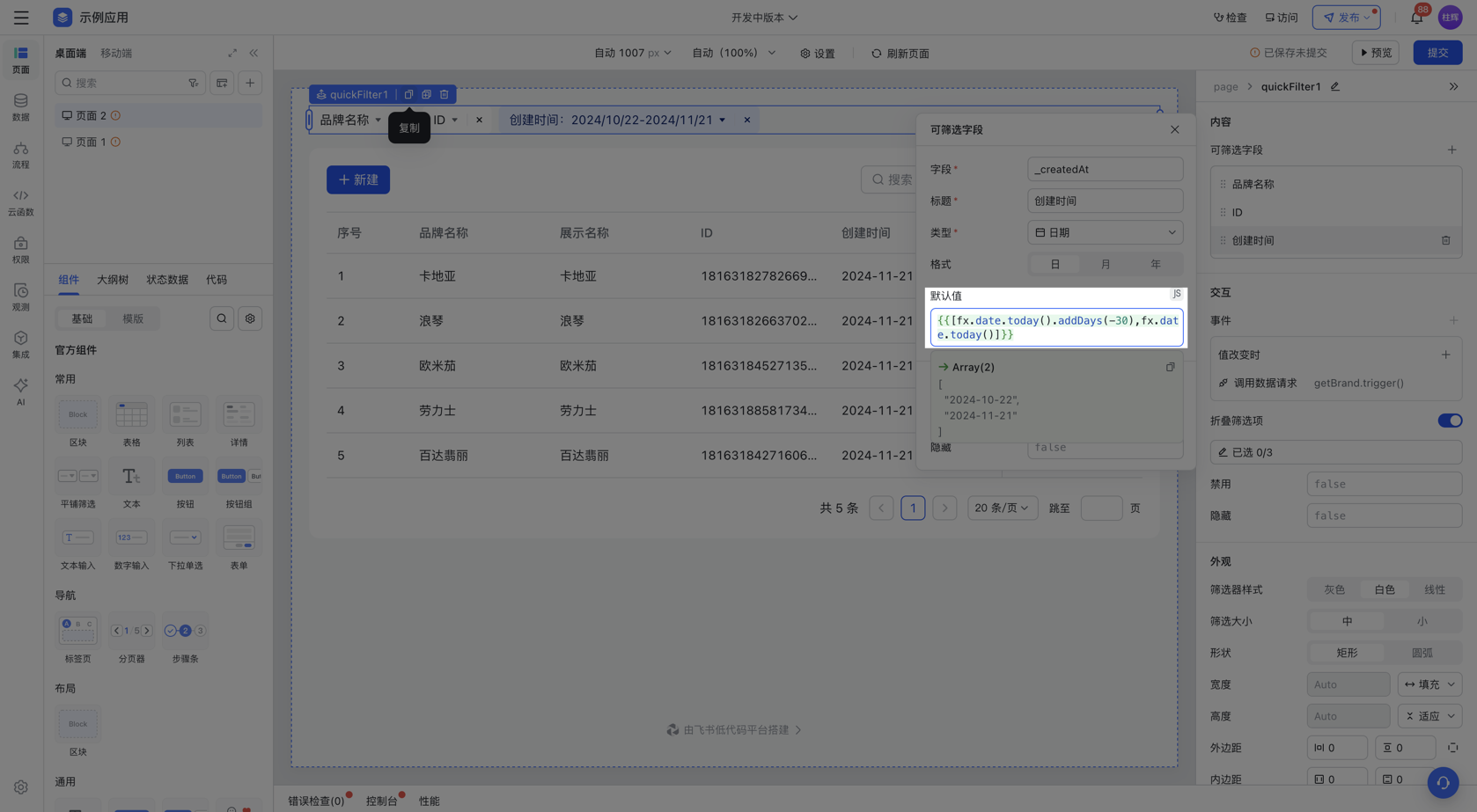The height and width of the screenshot is (812, 1477).
Task: Switch to 代码 tab
Action: [x=217, y=280]
